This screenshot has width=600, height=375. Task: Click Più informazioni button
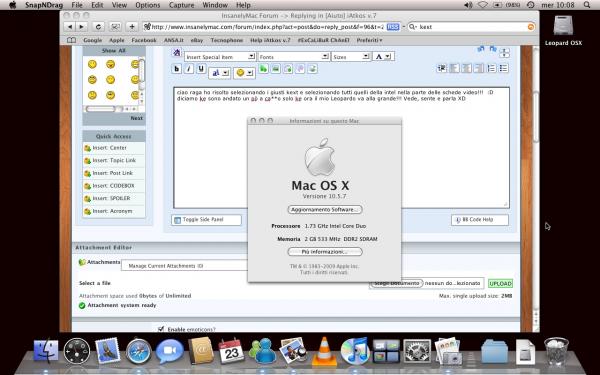(x=324, y=252)
